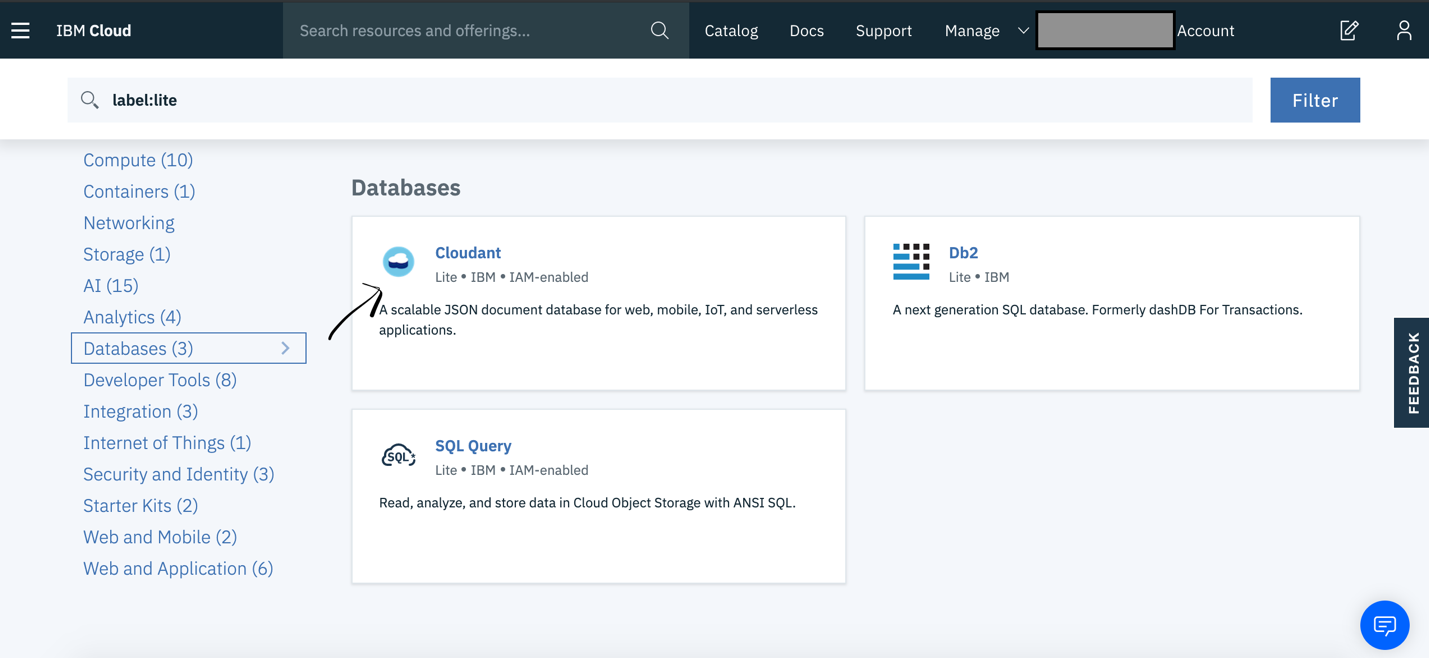Click the Cloudant description text about JSON database
The image size is (1429, 658).
(598, 320)
